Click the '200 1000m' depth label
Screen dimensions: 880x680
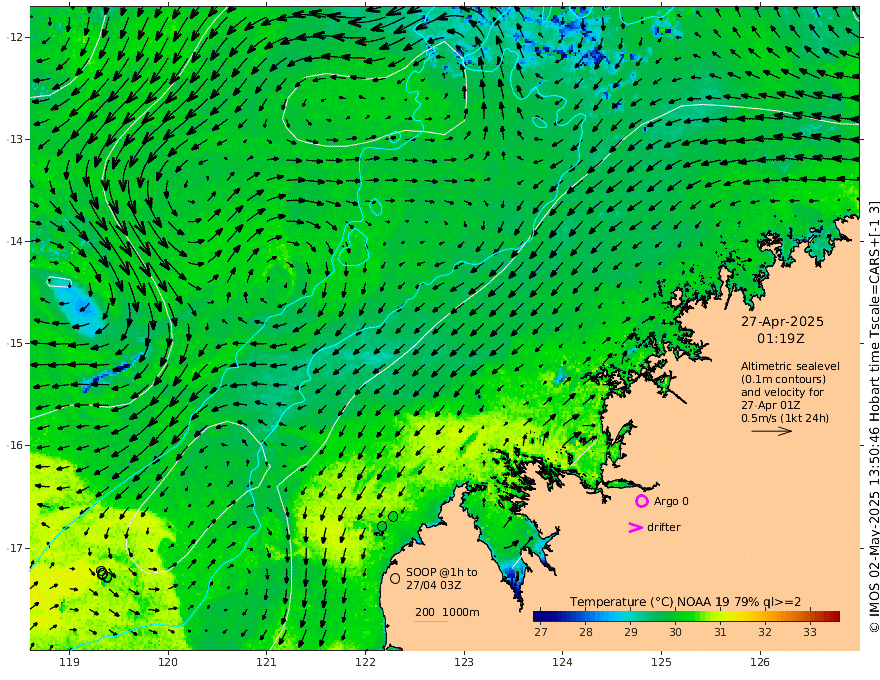click(x=447, y=612)
